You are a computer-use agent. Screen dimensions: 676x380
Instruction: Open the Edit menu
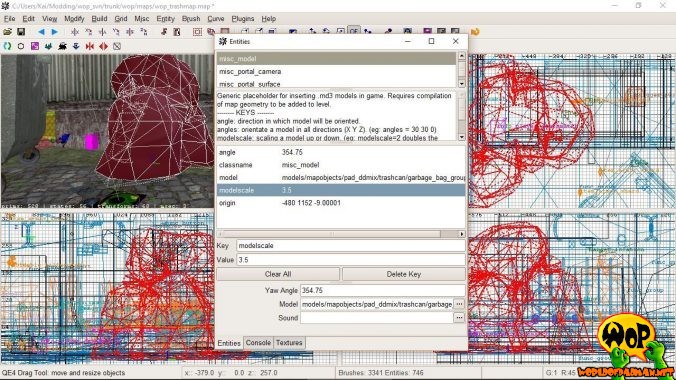pos(28,19)
